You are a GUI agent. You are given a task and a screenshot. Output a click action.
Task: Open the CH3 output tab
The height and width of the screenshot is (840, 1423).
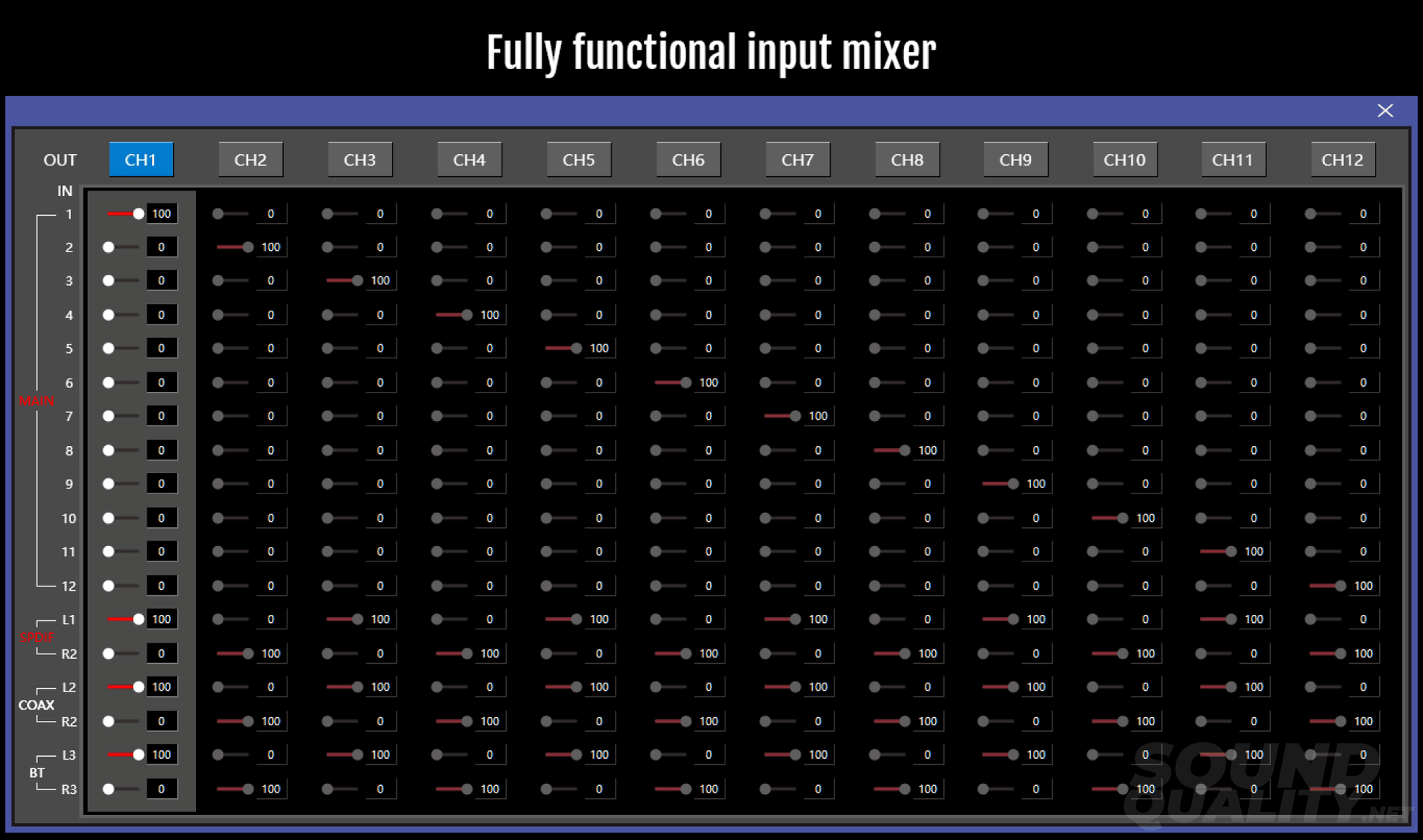tap(360, 159)
